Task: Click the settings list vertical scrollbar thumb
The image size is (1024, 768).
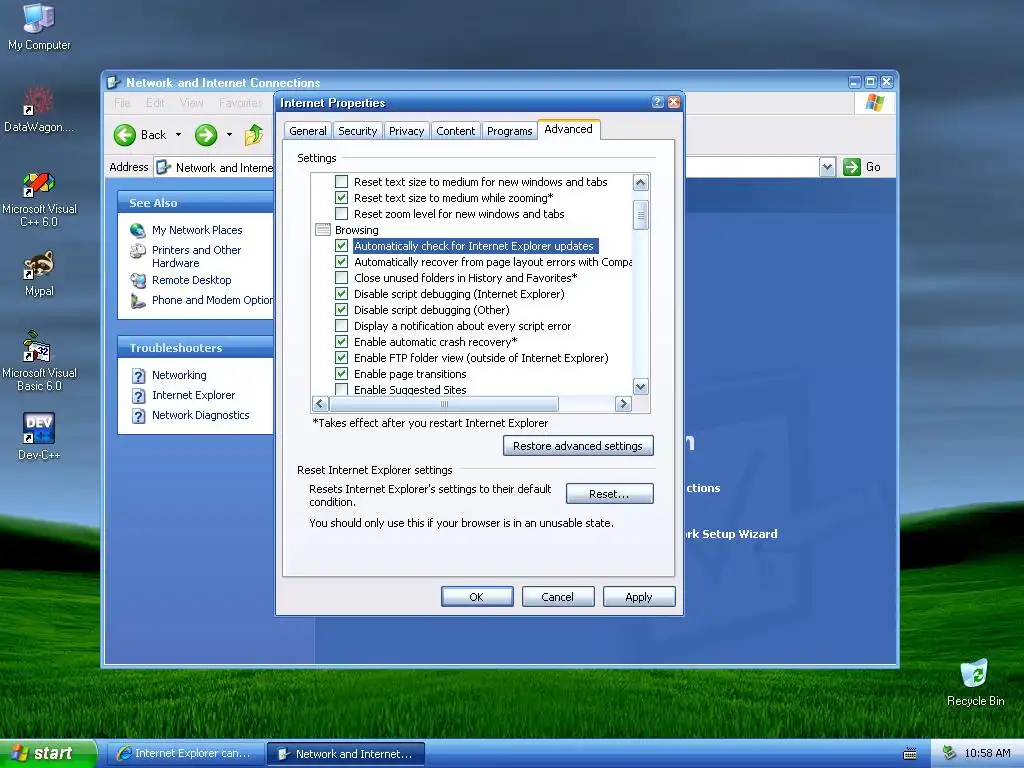Action: tap(641, 216)
